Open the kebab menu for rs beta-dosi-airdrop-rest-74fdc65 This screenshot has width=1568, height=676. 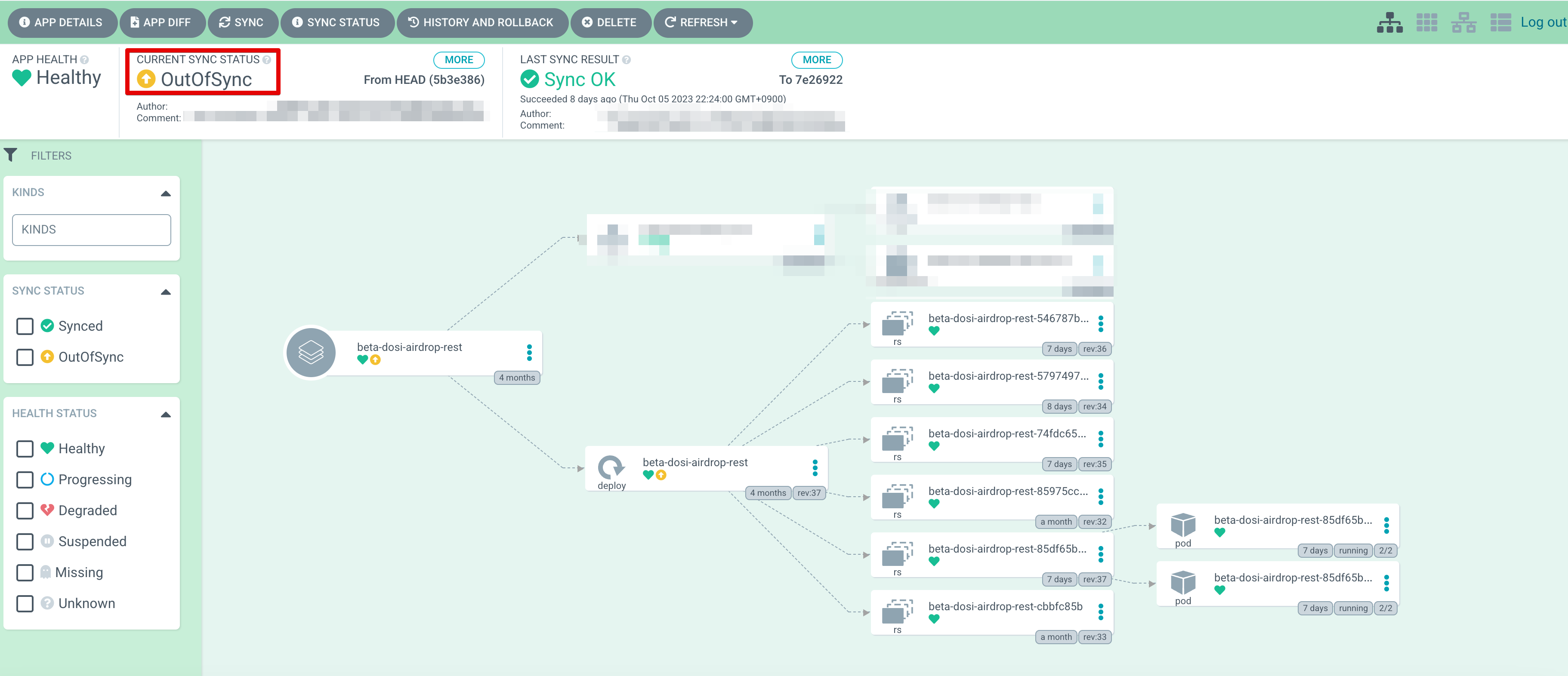(x=1101, y=439)
